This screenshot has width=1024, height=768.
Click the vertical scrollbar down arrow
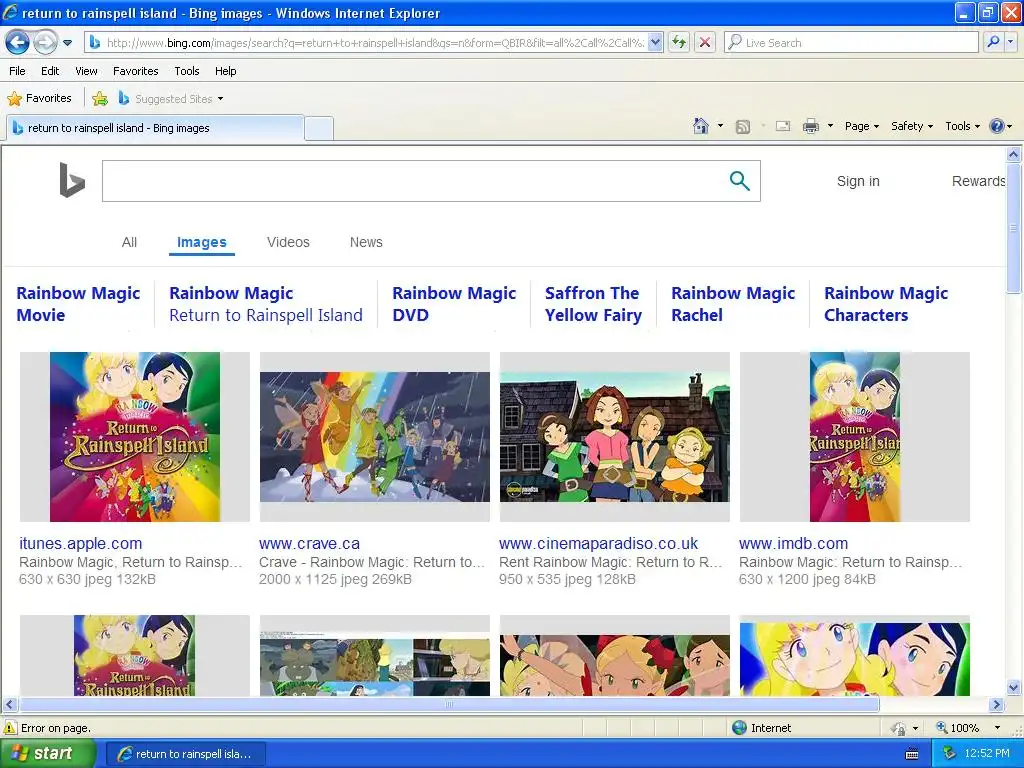click(x=1014, y=688)
